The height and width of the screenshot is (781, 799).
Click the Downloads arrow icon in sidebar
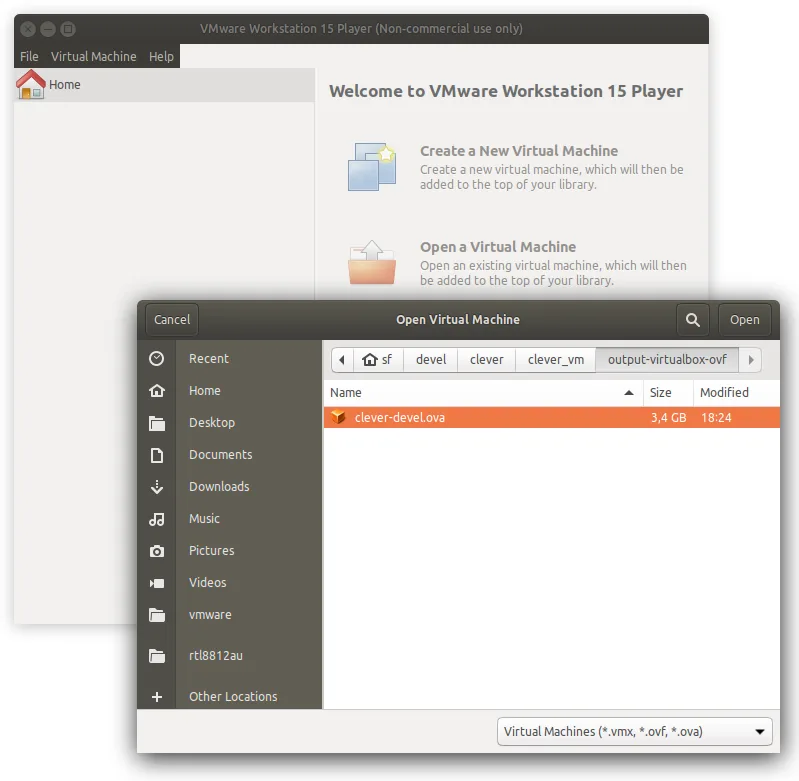(157, 487)
